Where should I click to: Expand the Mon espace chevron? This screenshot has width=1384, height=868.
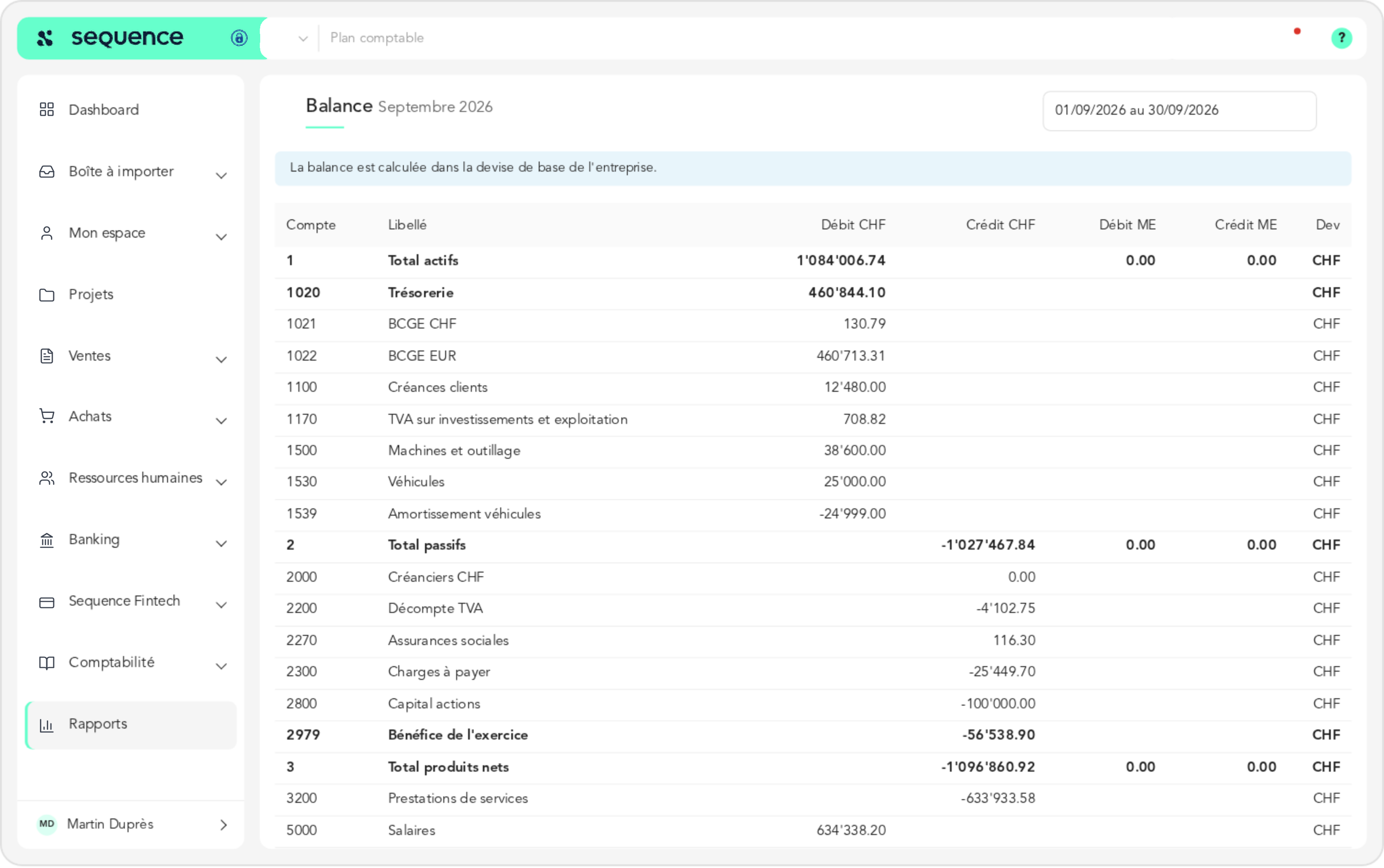tap(222, 237)
